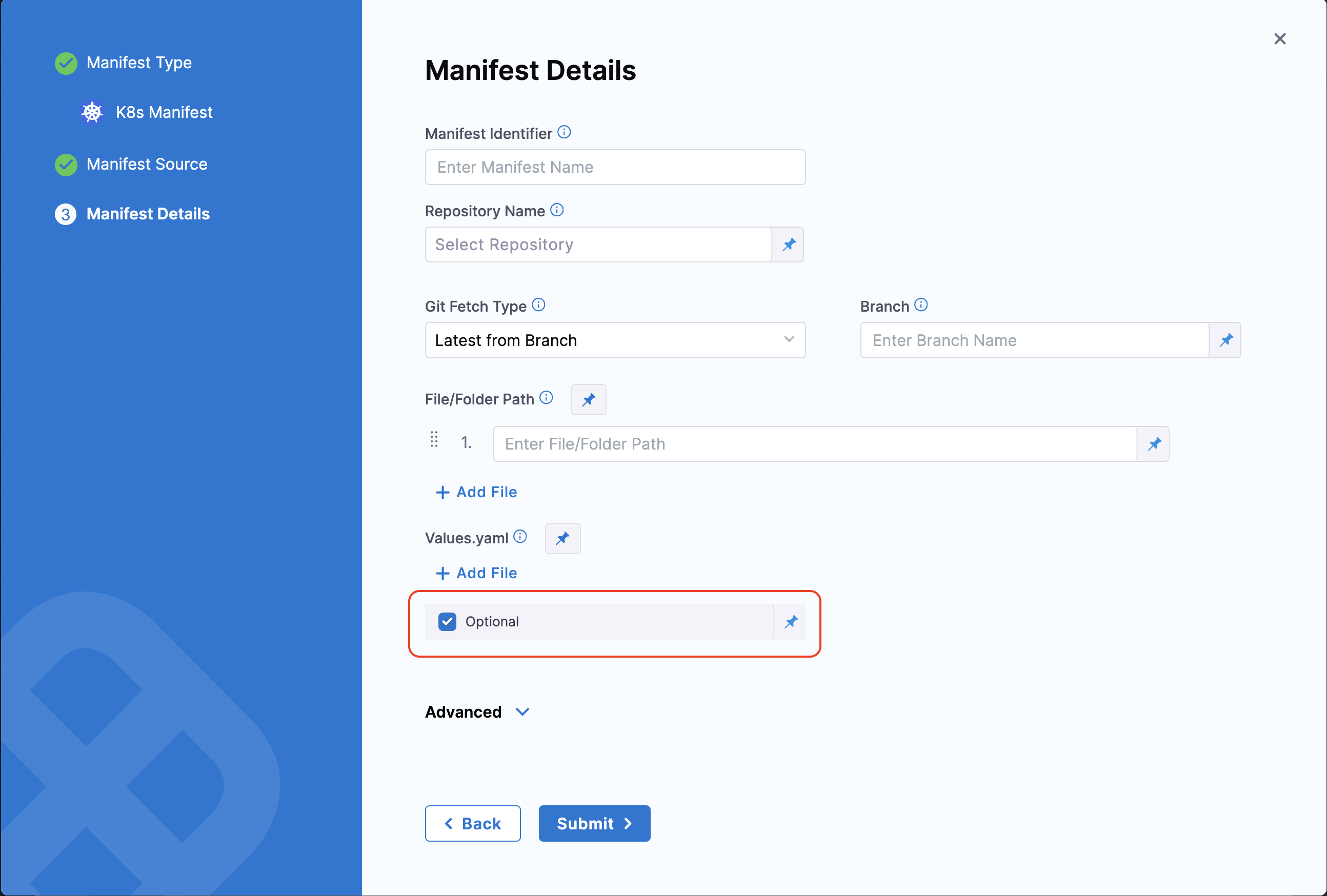Image resolution: width=1327 pixels, height=896 pixels.
Task: Click pin icon next to Values.yaml label
Action: (562, 538)
